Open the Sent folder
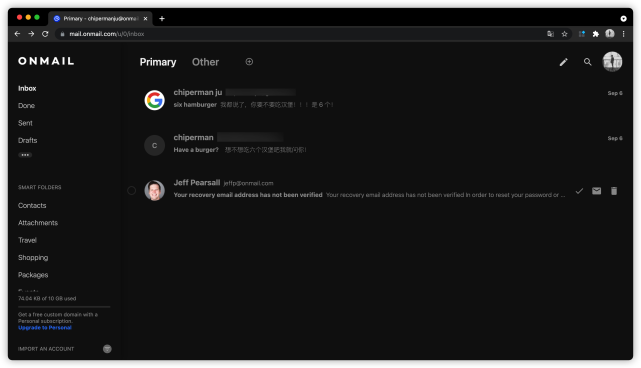Image resolution: width=641 pixels, height=368 pixels. tap(25, 123)
